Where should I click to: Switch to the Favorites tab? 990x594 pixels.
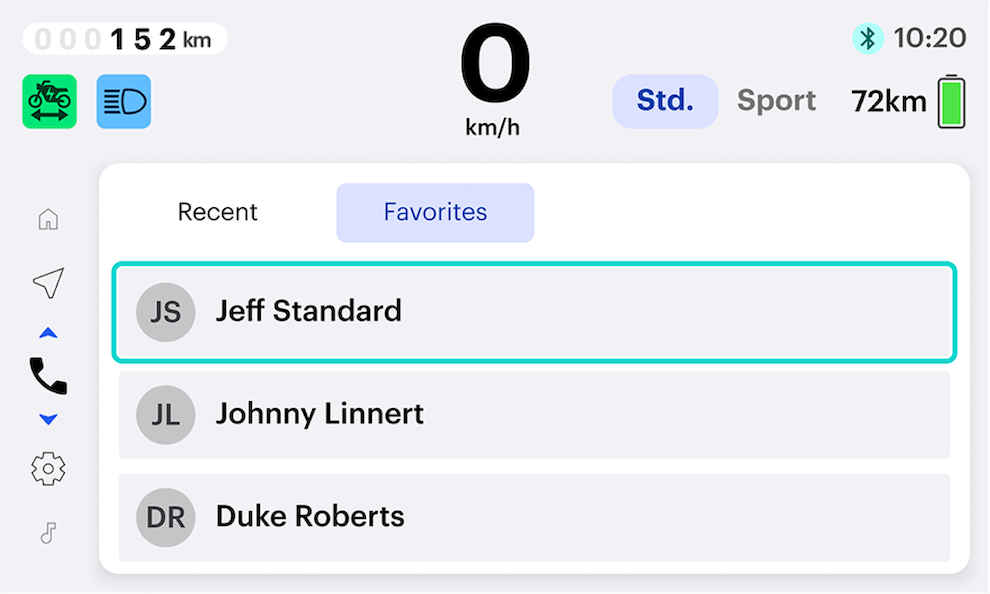[x=435, y=212]
